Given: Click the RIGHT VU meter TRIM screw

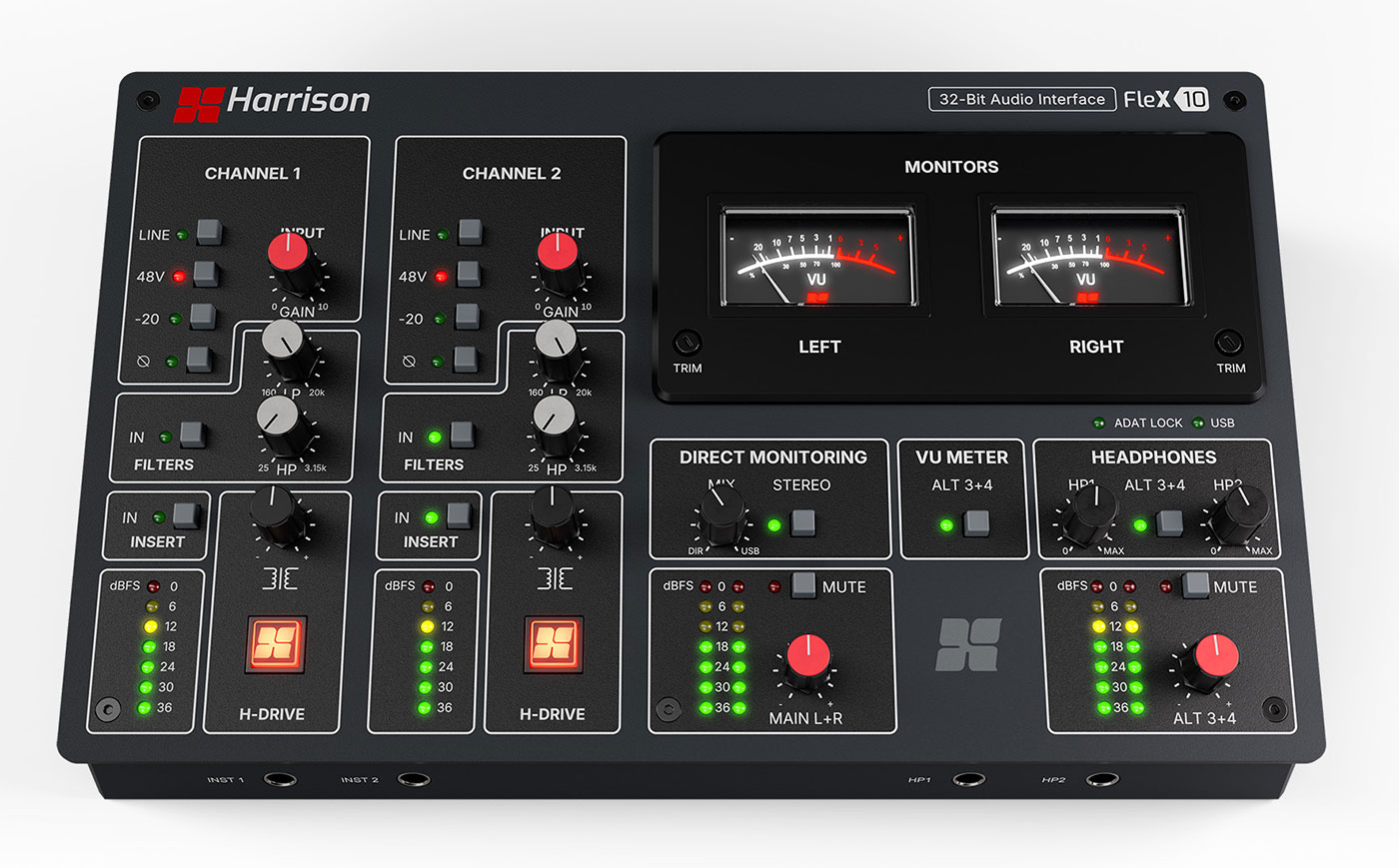Looking at the screenshot, I should (1229, 342).
